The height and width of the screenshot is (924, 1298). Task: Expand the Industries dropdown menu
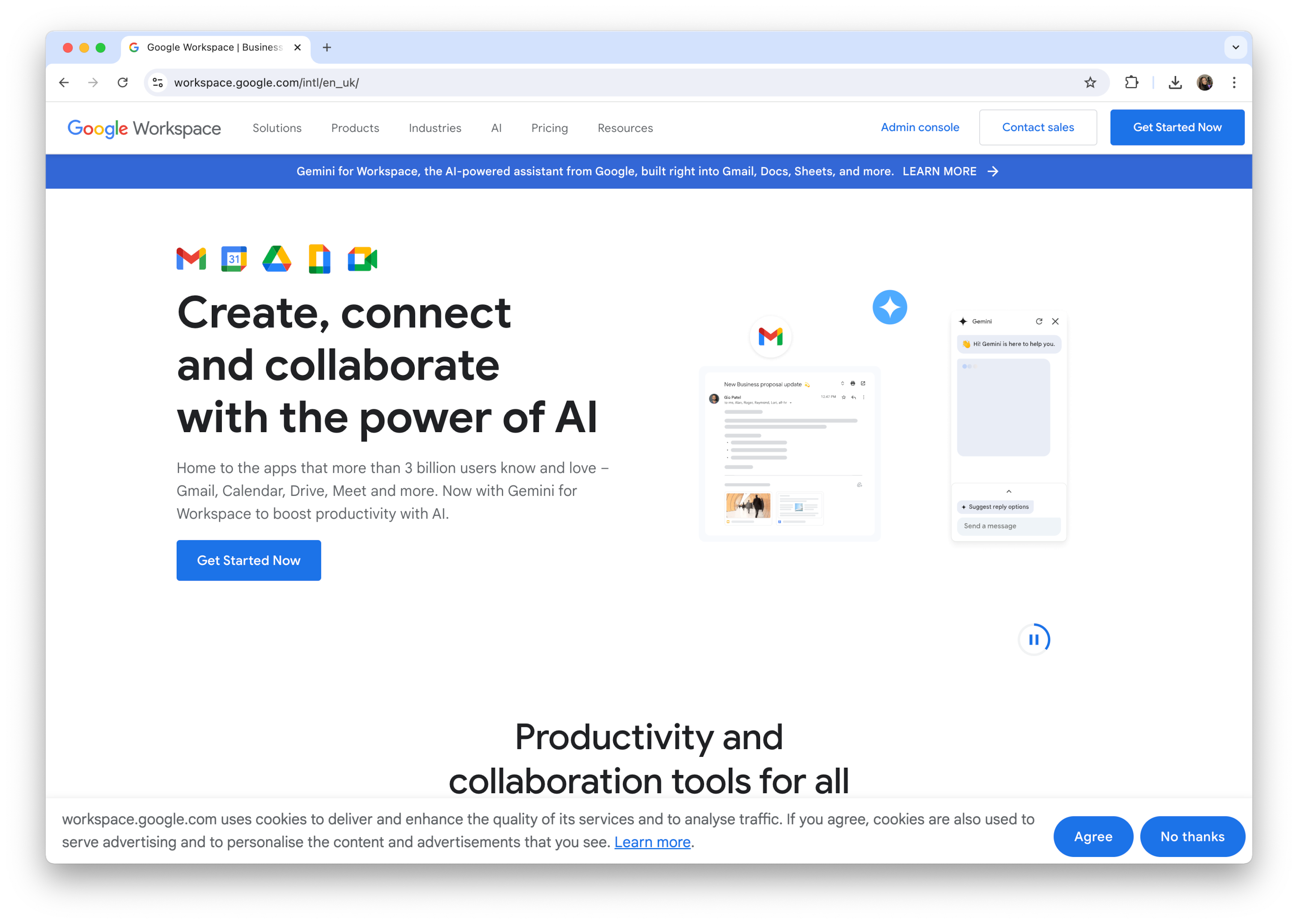tap(435, 128)
